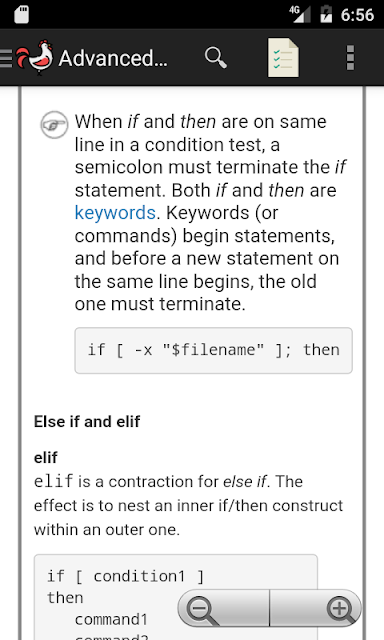Tap the 'one must terminate.' note text

point(160,304)
